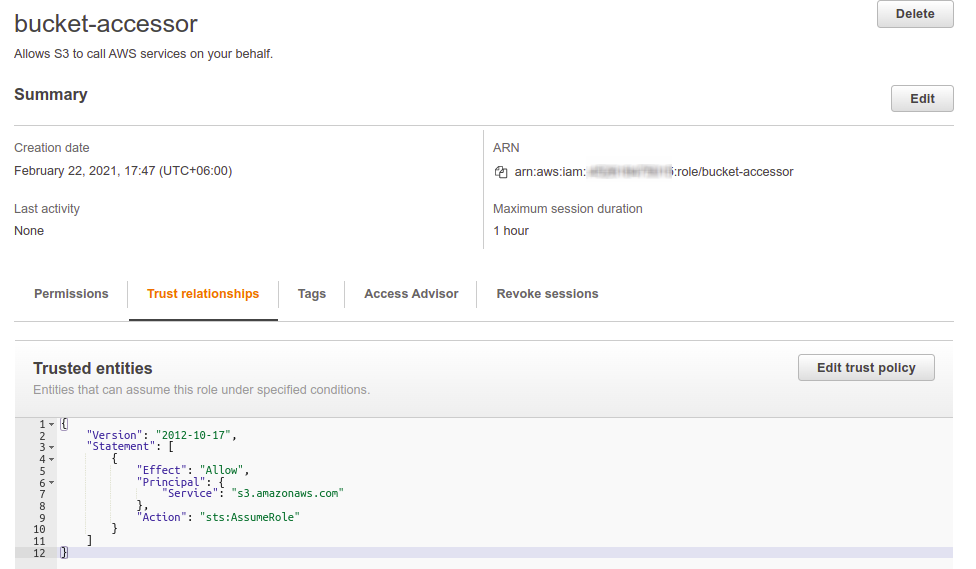Go to the Revoke sessions tab
The height and width of the screenshot is (569, 976).
(x=547, y=294)
